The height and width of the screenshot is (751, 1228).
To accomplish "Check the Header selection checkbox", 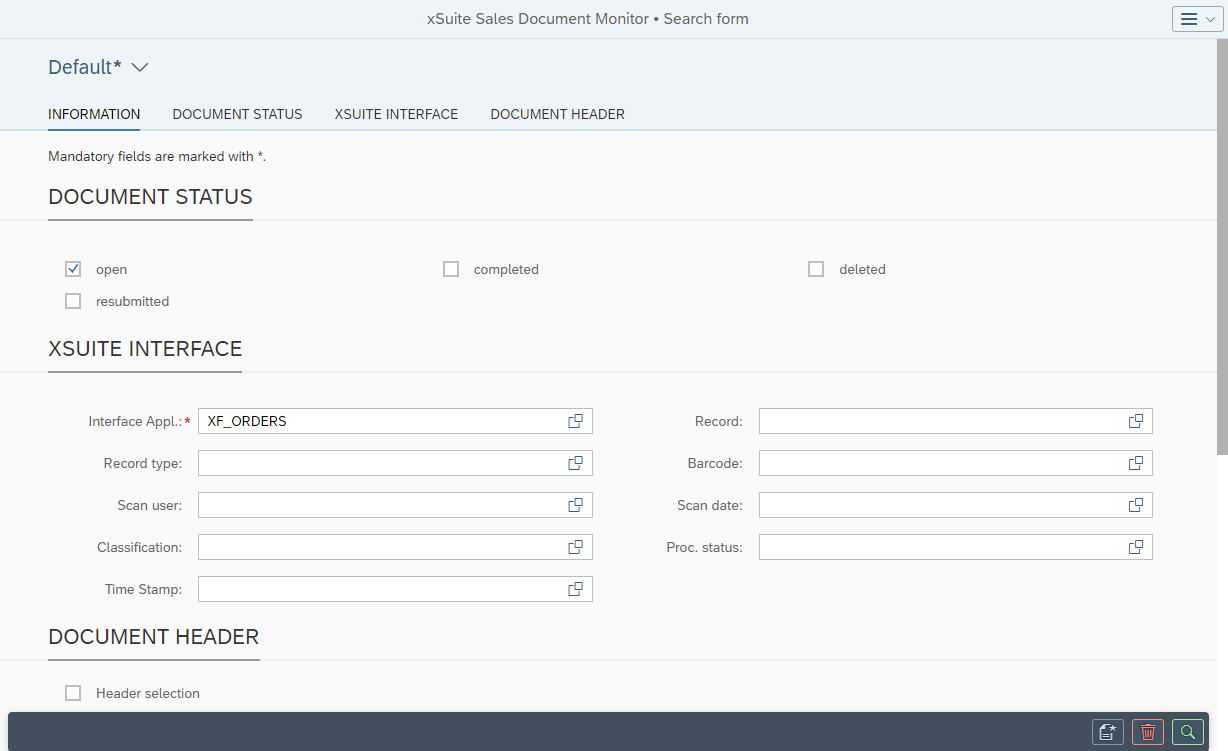I will tap(73, 692).
